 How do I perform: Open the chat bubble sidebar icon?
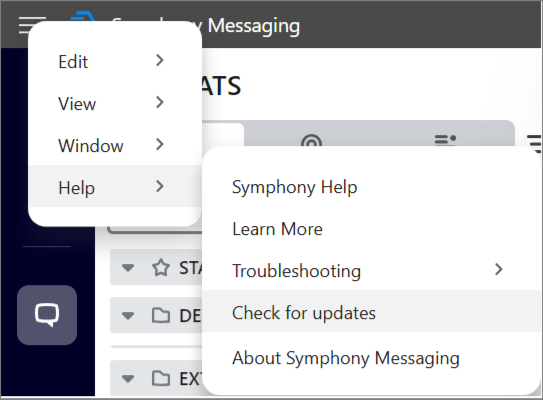pyautogui.click(x=47, y=315)
